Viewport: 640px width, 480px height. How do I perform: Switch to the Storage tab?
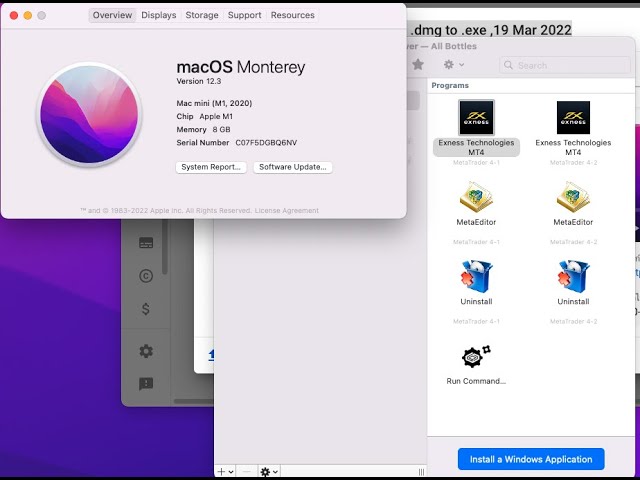click(202, 15)
